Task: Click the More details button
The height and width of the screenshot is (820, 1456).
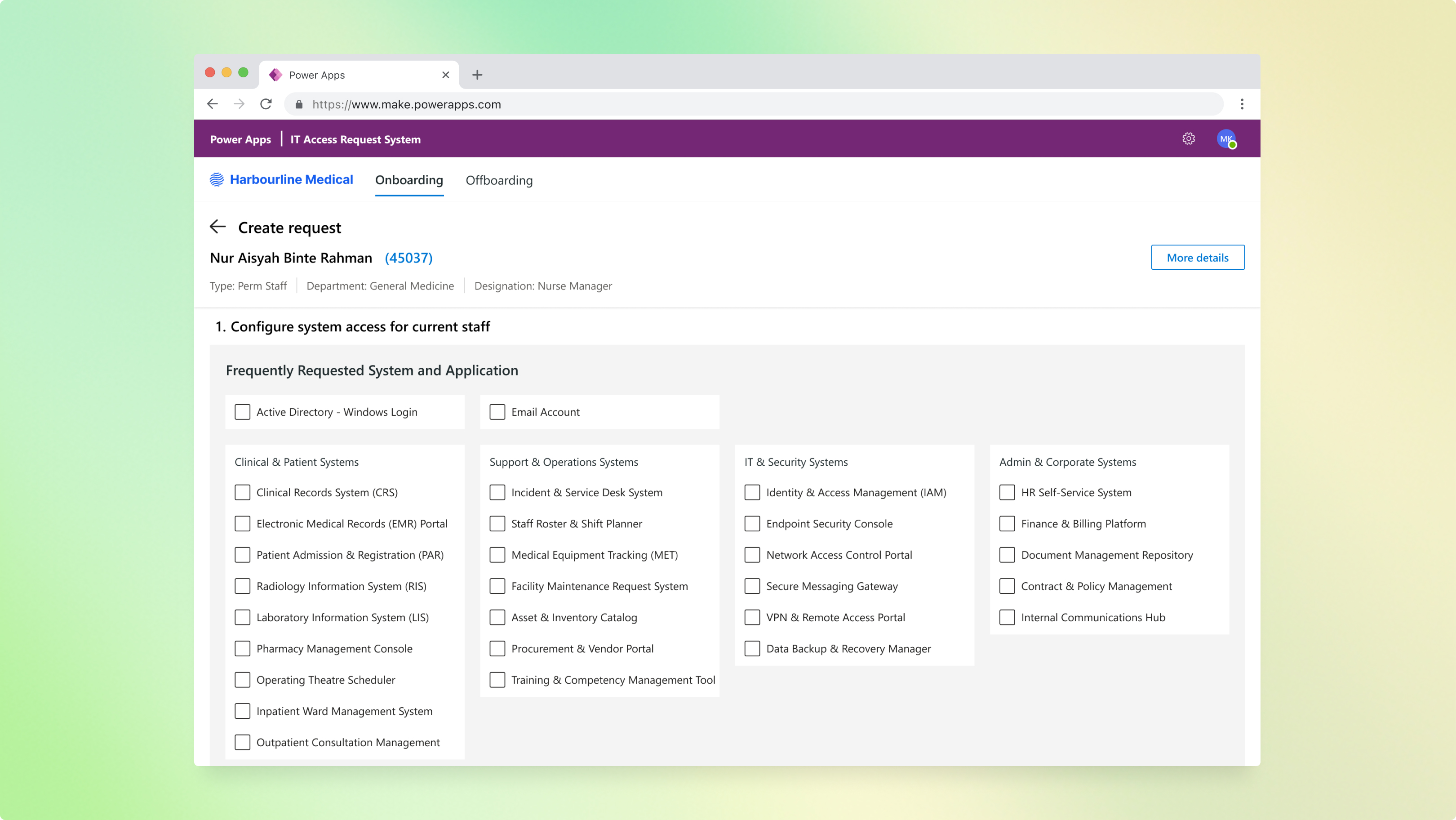Action: (x=1198, y=257)
